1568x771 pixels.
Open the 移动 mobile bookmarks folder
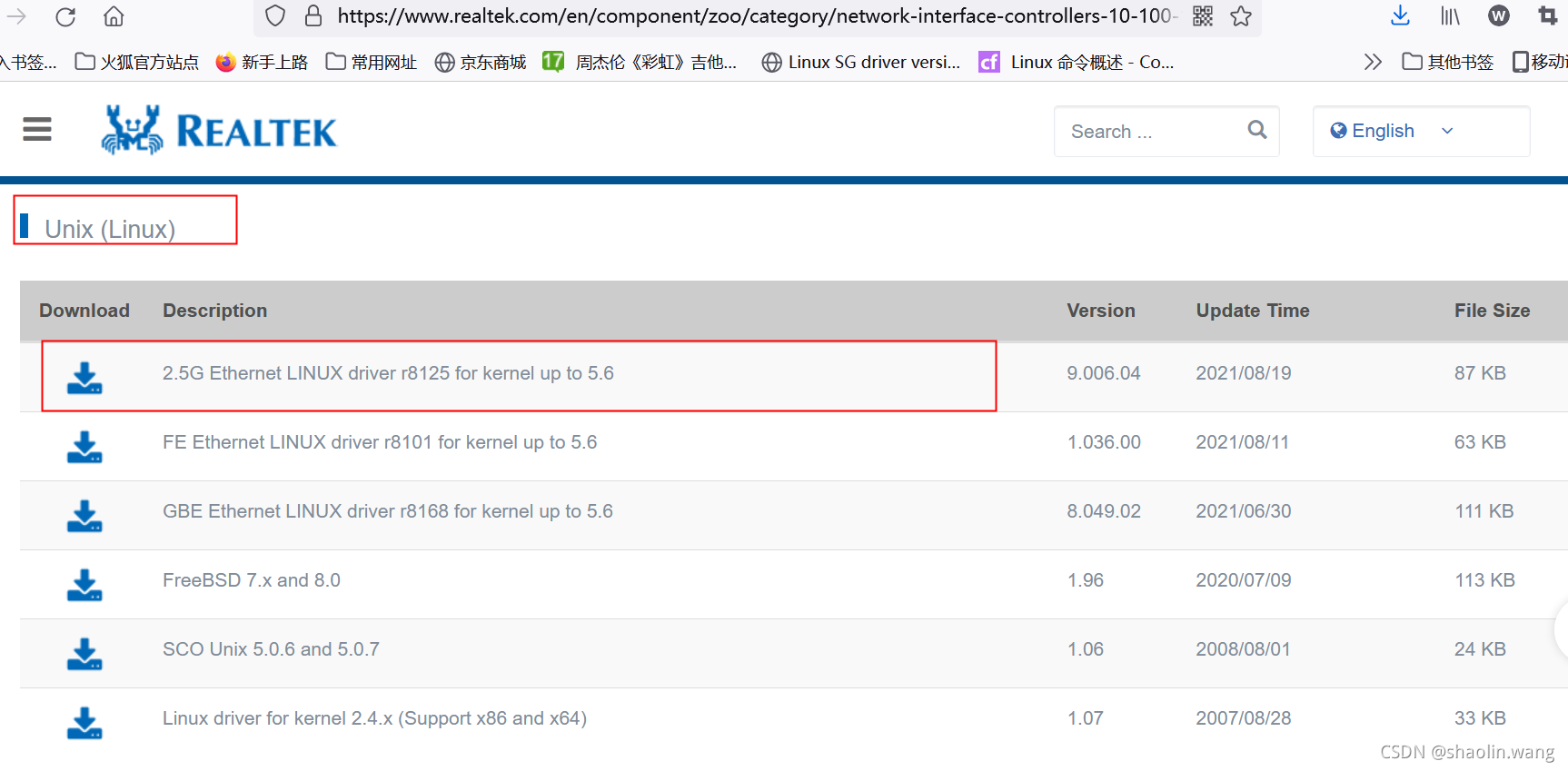click(1540, 62)
